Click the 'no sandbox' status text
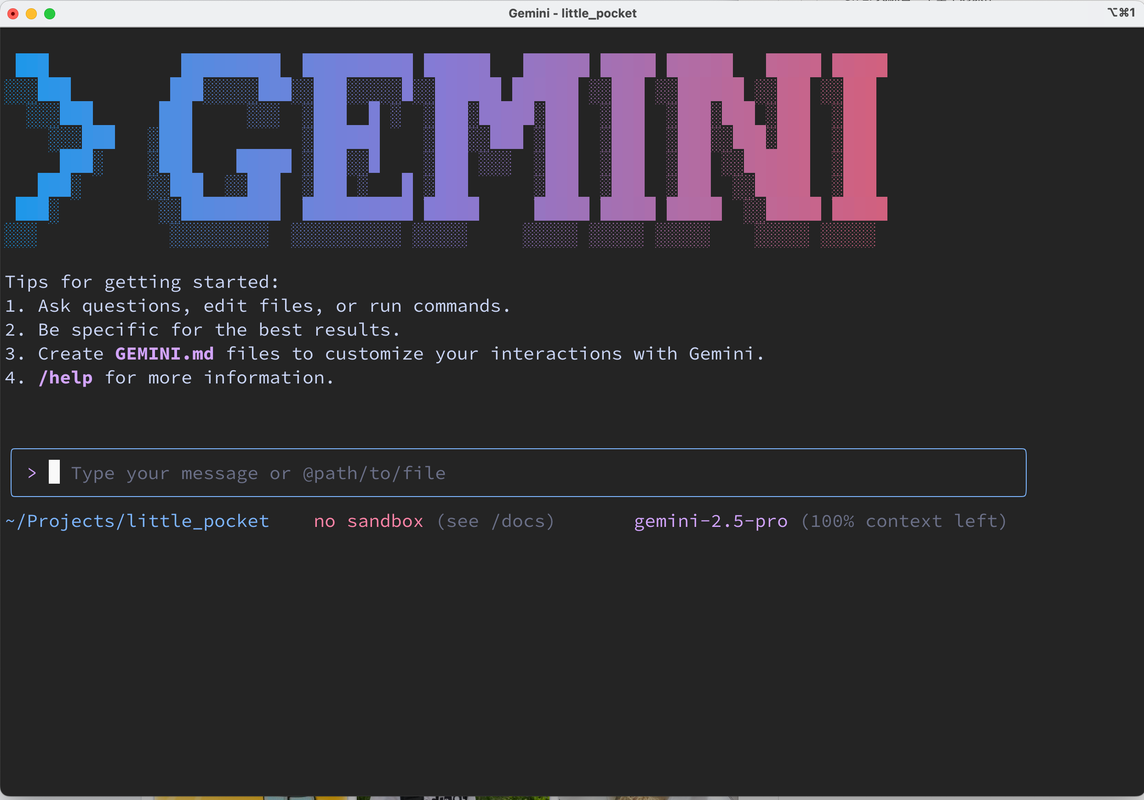 tap(368, 521)
